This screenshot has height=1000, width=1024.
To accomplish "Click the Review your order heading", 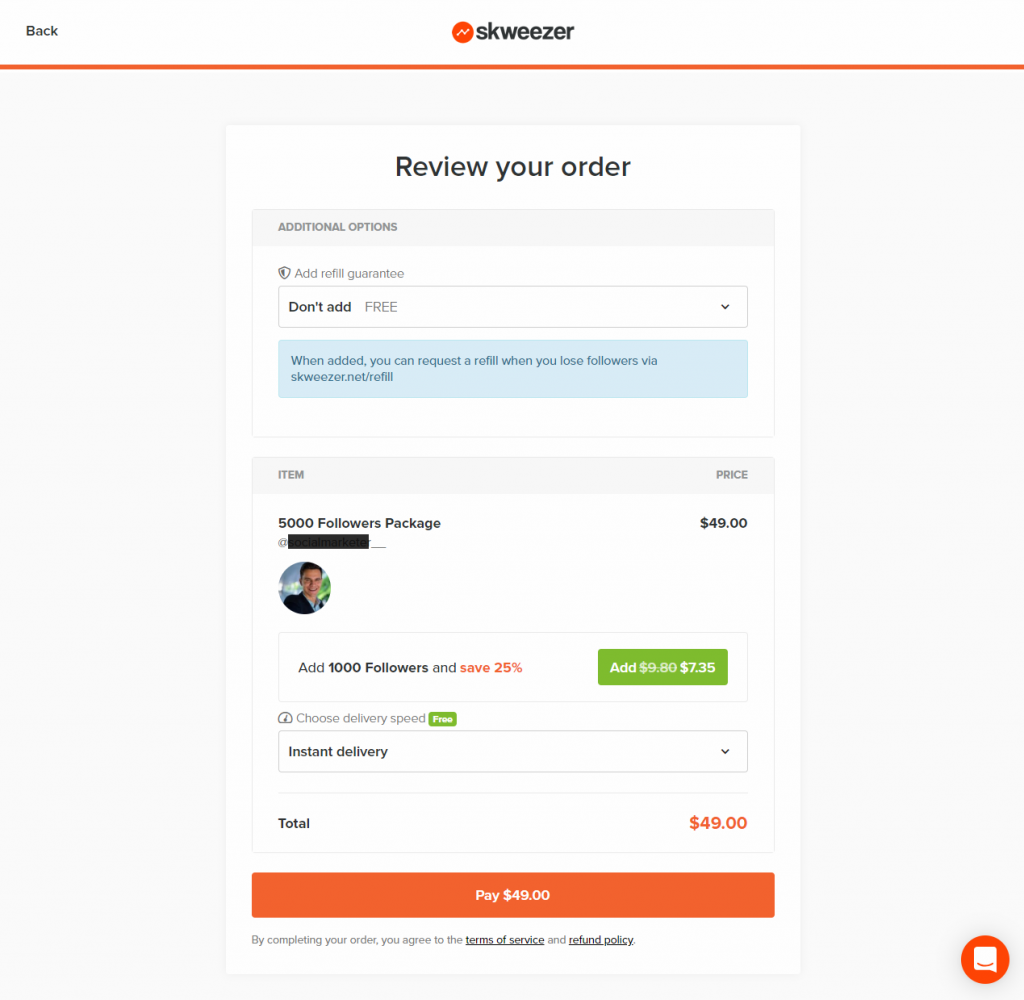I will 512,166.
